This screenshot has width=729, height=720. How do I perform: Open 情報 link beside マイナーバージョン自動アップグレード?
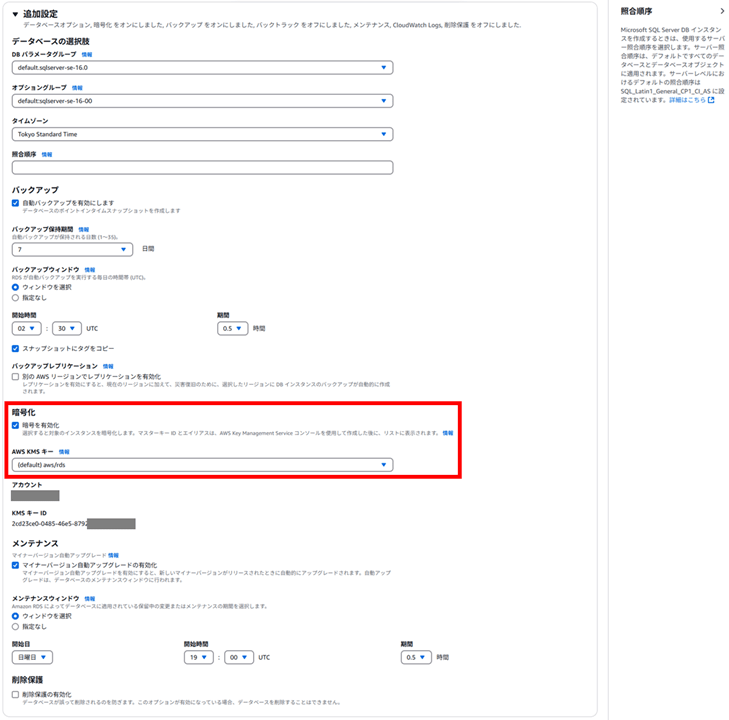(x=113, y=555)
